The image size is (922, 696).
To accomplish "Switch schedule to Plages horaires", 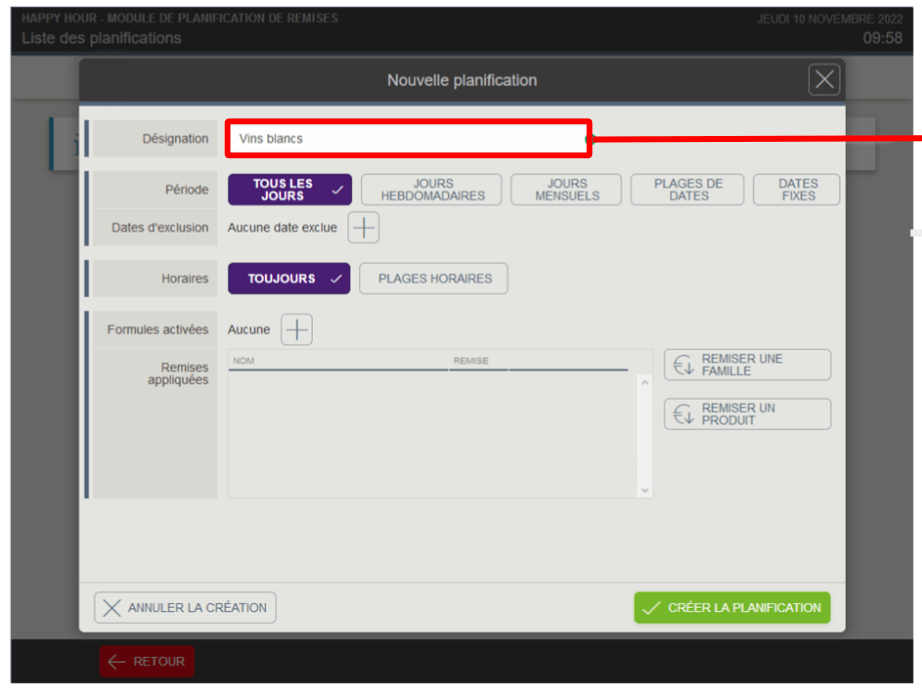I will 434,279.
